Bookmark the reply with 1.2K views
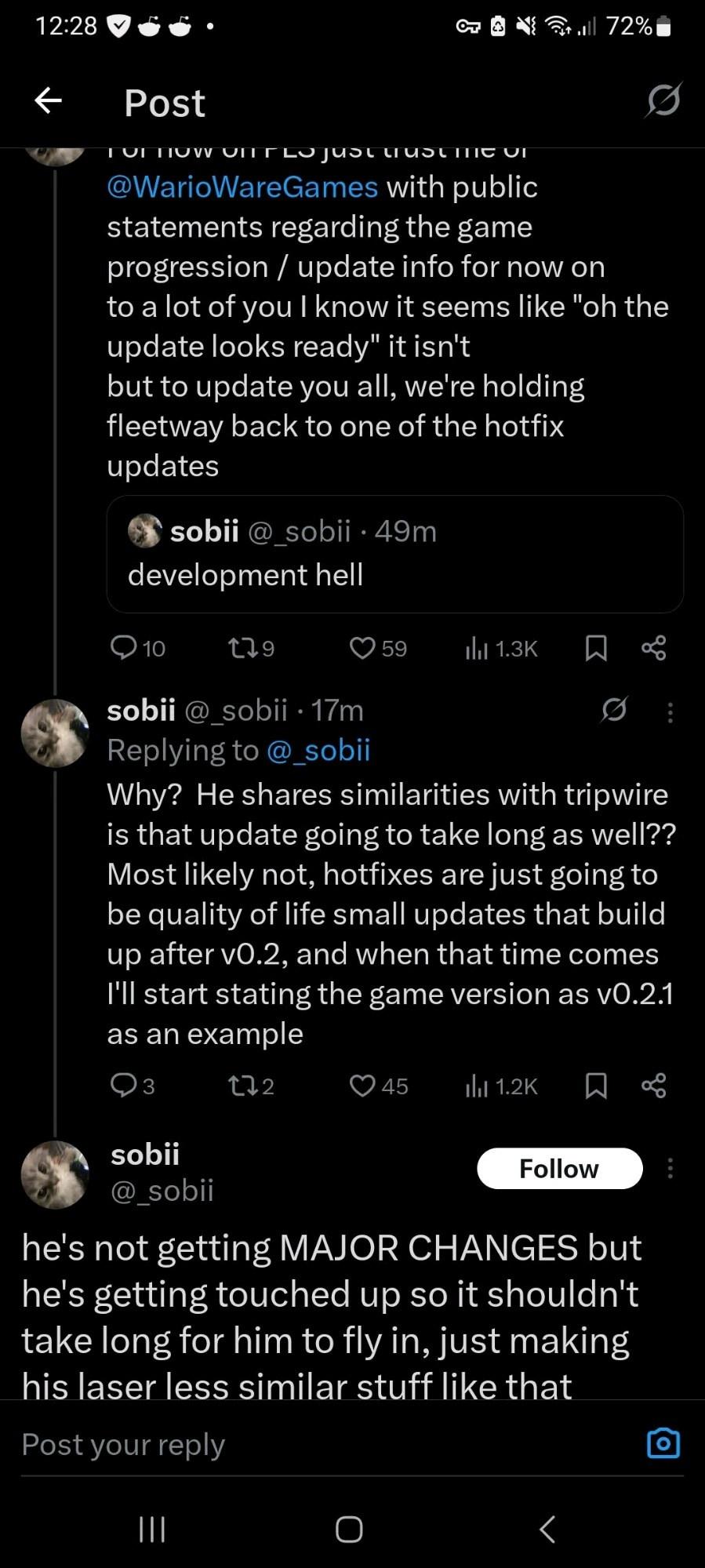This screenshot has width=705, height=1568. pyautogui.click(x=596, y=1086)
